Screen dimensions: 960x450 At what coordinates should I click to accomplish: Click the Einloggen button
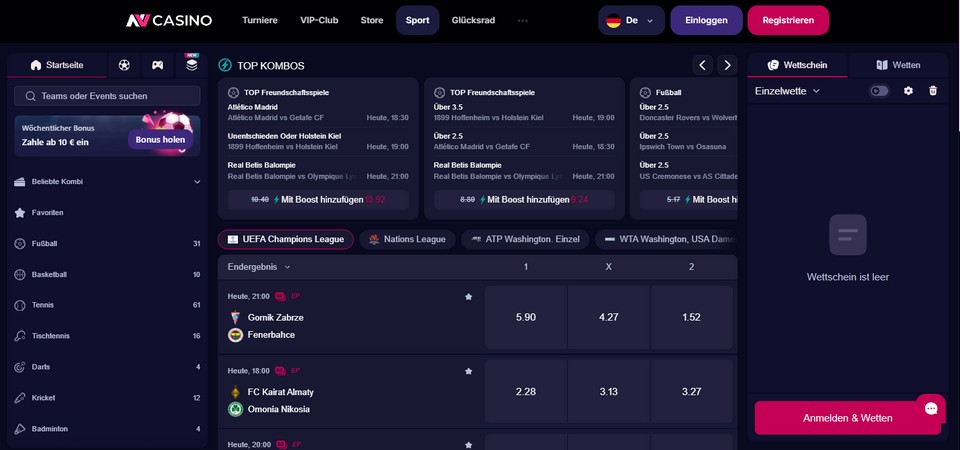tap(707, 20)
